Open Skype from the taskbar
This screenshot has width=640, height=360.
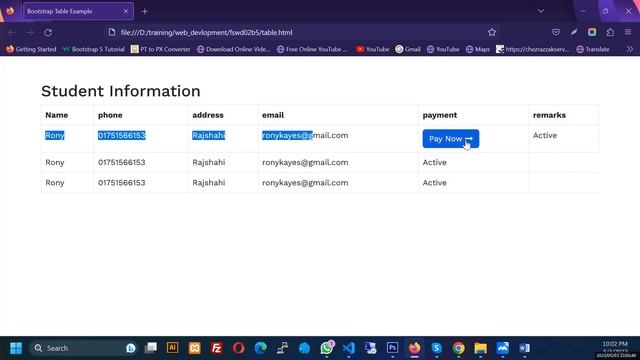436,348
